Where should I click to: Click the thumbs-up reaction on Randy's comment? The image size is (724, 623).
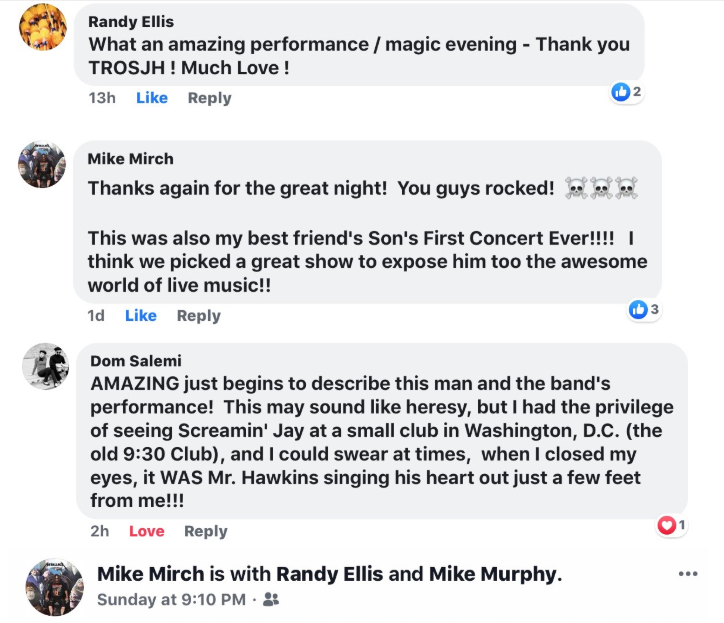pyautogui.click(x=621, y=92)
